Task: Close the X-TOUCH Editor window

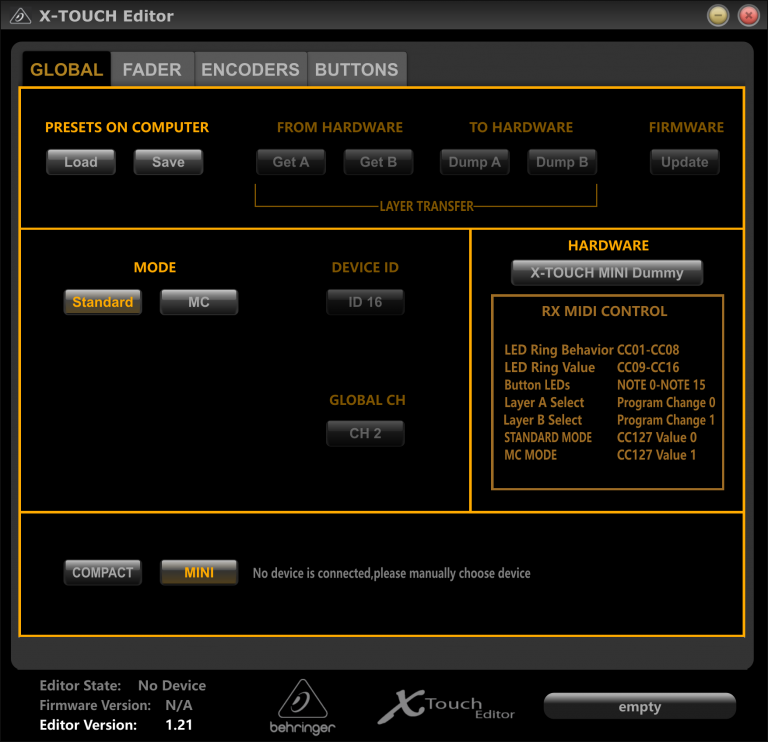Action: (x=747, y=16)
